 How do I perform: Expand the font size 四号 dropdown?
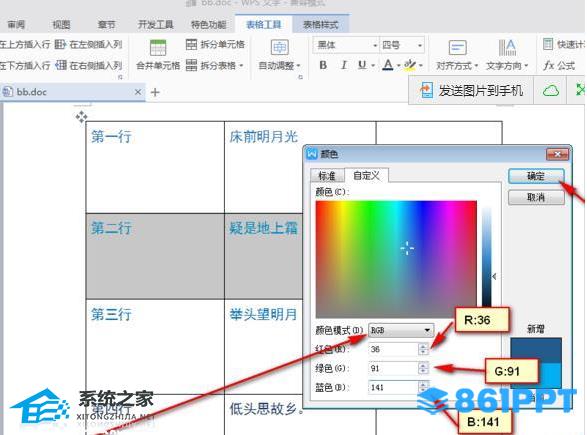coord(420,45)
